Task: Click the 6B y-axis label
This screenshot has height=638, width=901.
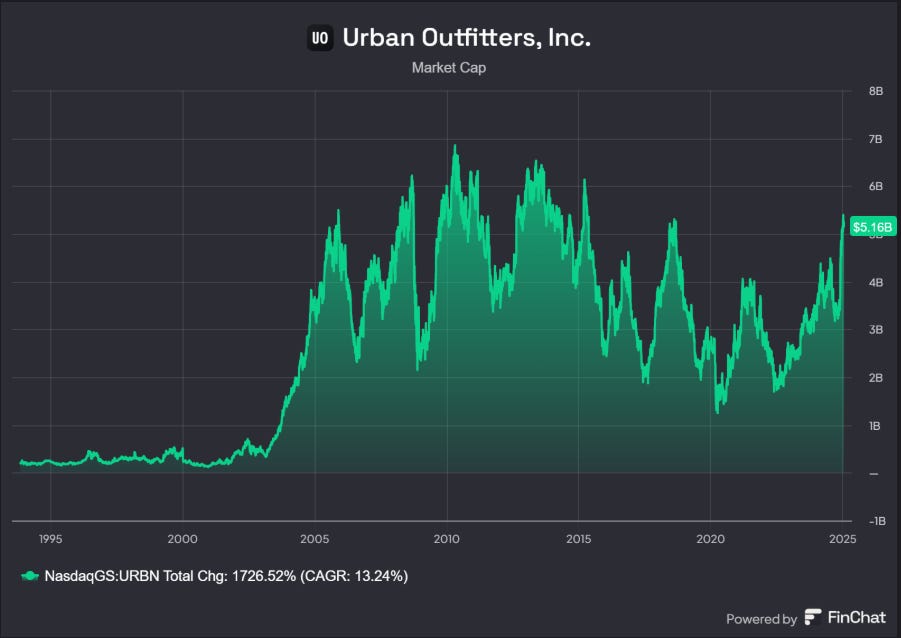Action: (x=876, y=186)
